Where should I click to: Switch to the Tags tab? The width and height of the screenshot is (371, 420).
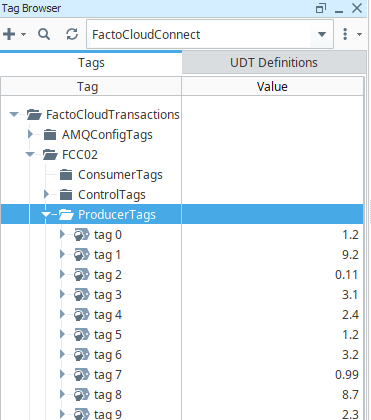pos(91,63)
